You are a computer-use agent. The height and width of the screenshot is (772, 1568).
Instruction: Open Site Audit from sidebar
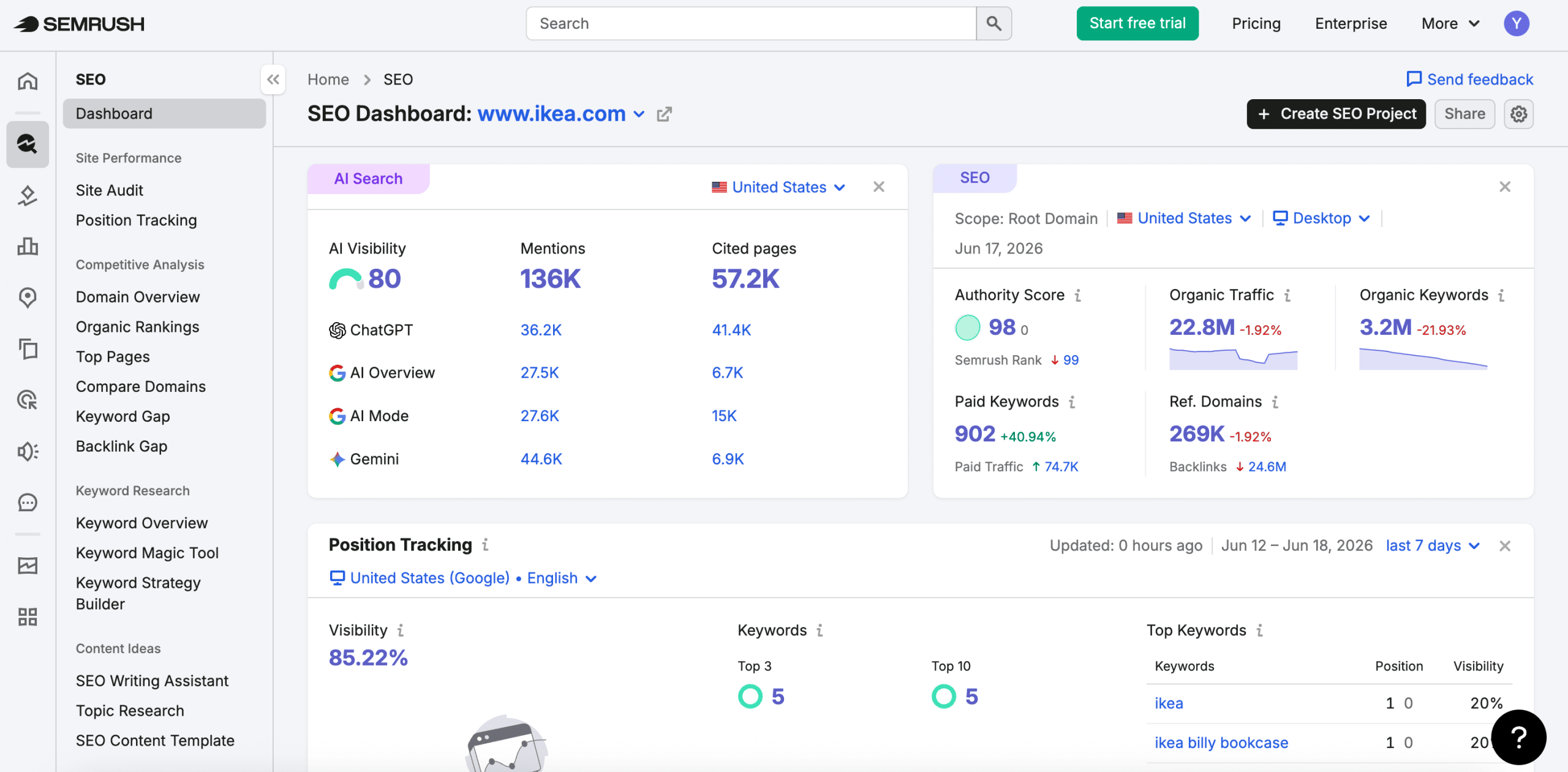pyautogui.click(x=110, y=190)
